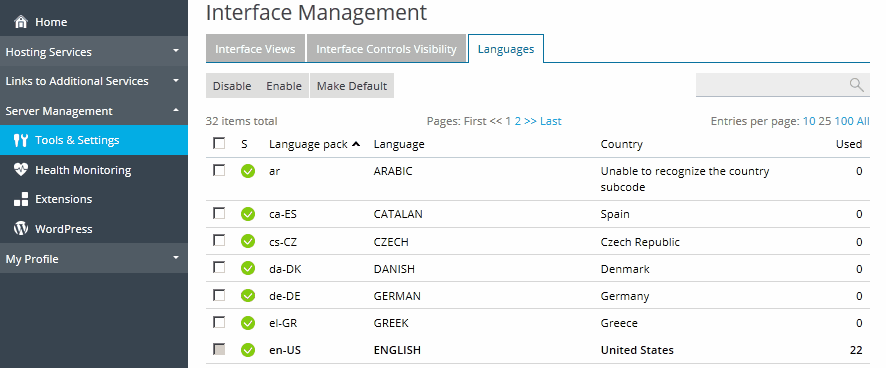Click the Language pack sort arrow
The height and width of the screenshot is (368, 886).
[x=356, y=144]
